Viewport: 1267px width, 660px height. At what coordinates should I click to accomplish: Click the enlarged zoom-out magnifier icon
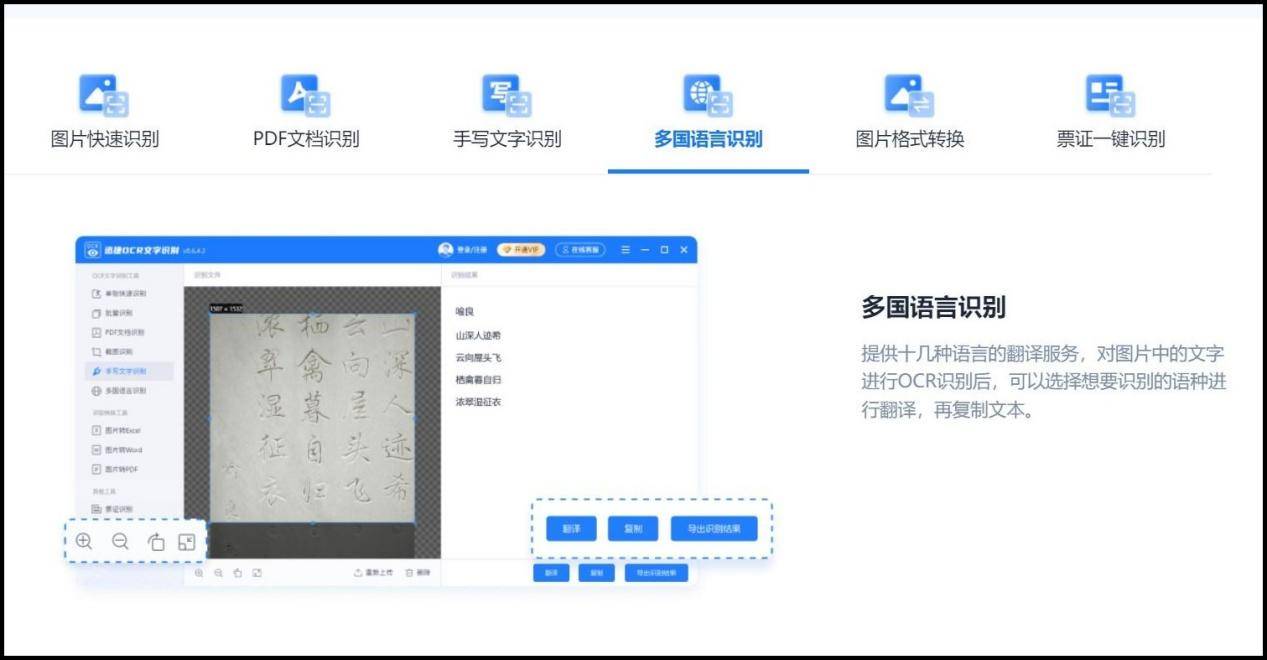[x=120, y=541]
